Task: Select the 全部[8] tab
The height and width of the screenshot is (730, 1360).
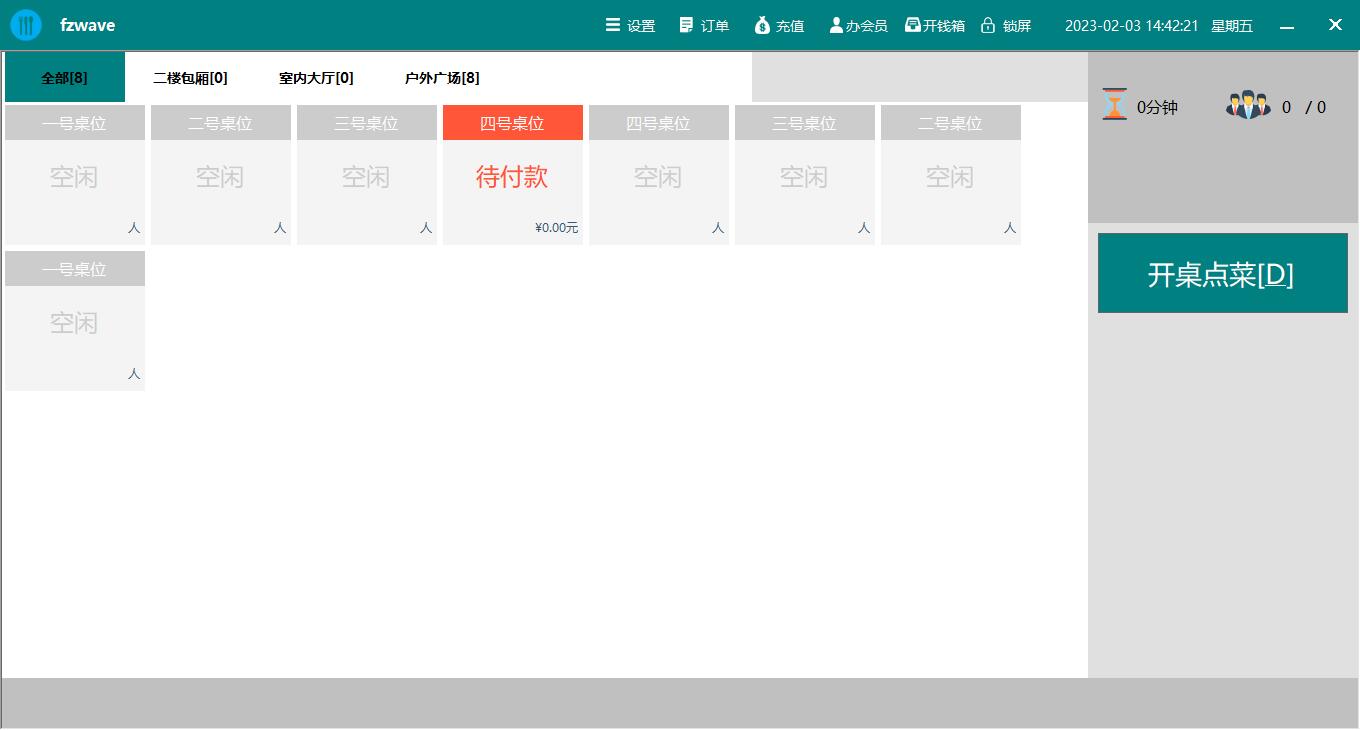Action: tap(65, 78)
